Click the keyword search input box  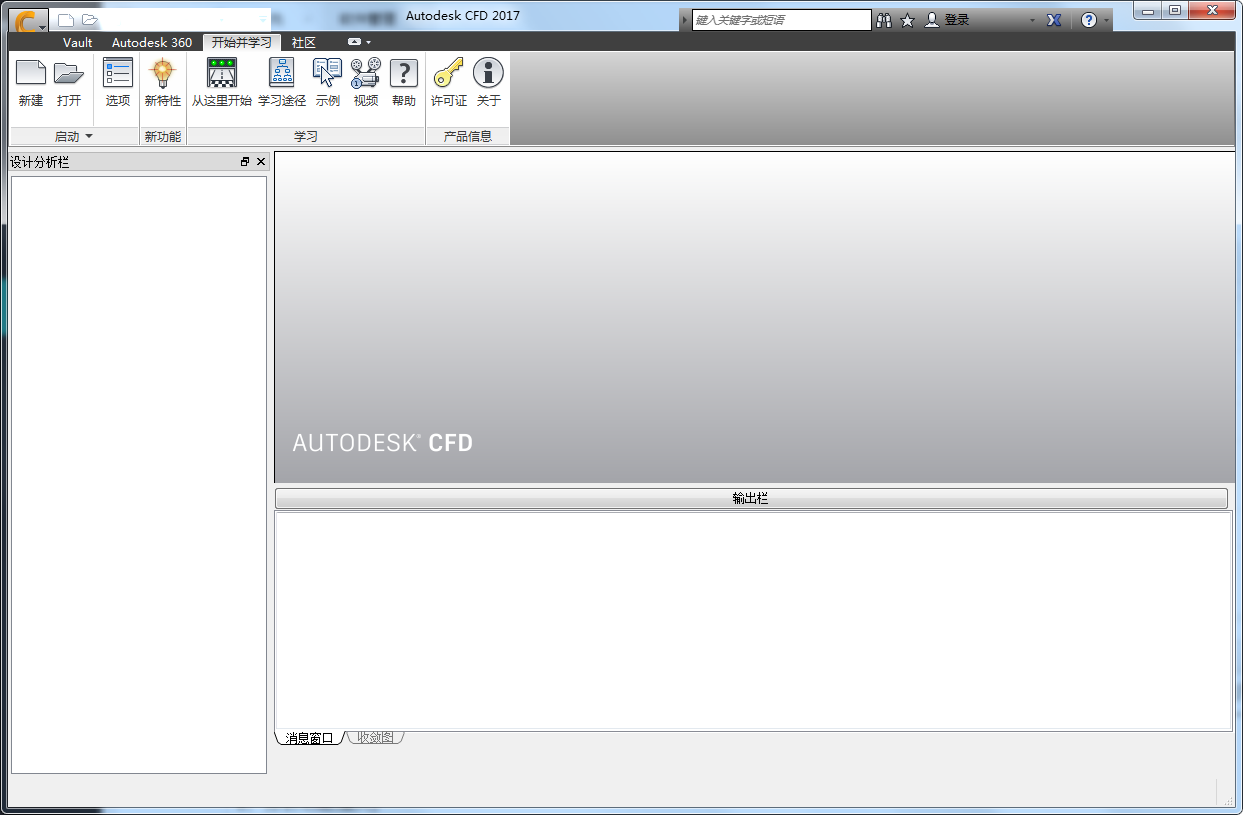pos(782,19)
